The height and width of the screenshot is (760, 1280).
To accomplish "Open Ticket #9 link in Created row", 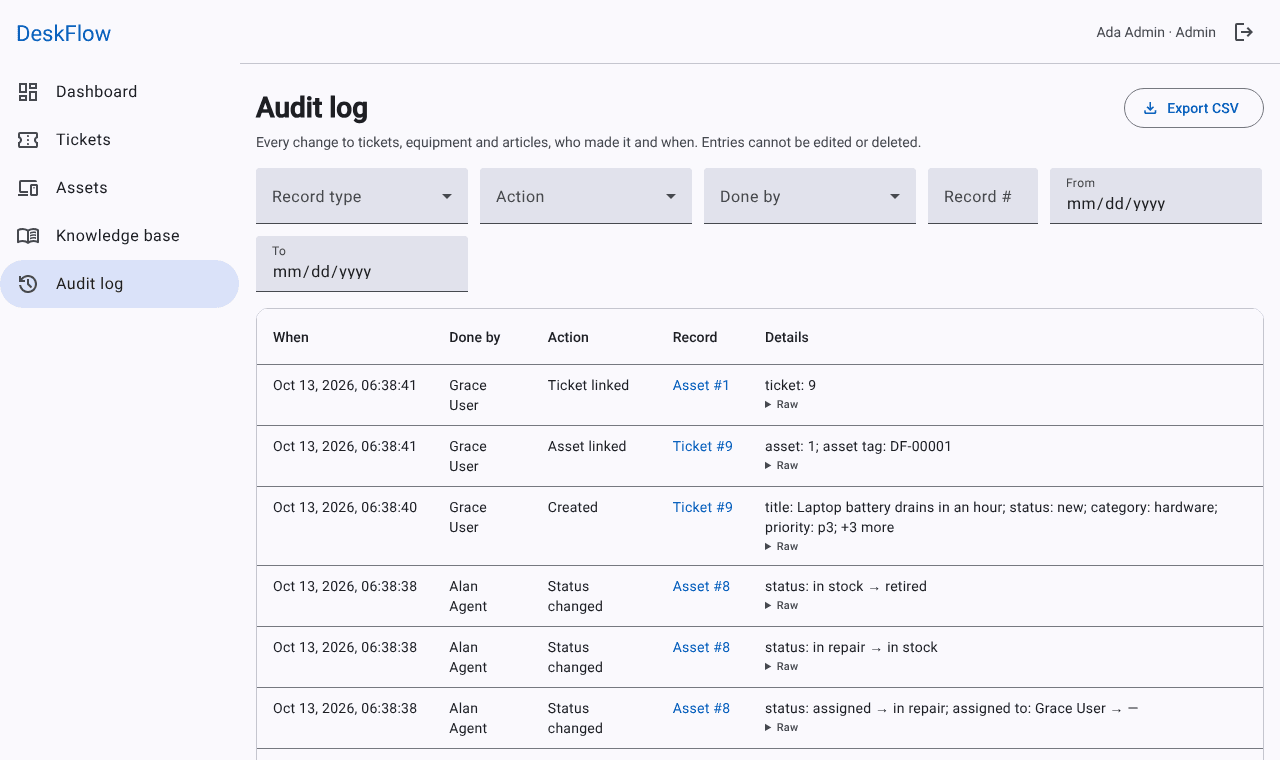I will [x=703, y=507].
